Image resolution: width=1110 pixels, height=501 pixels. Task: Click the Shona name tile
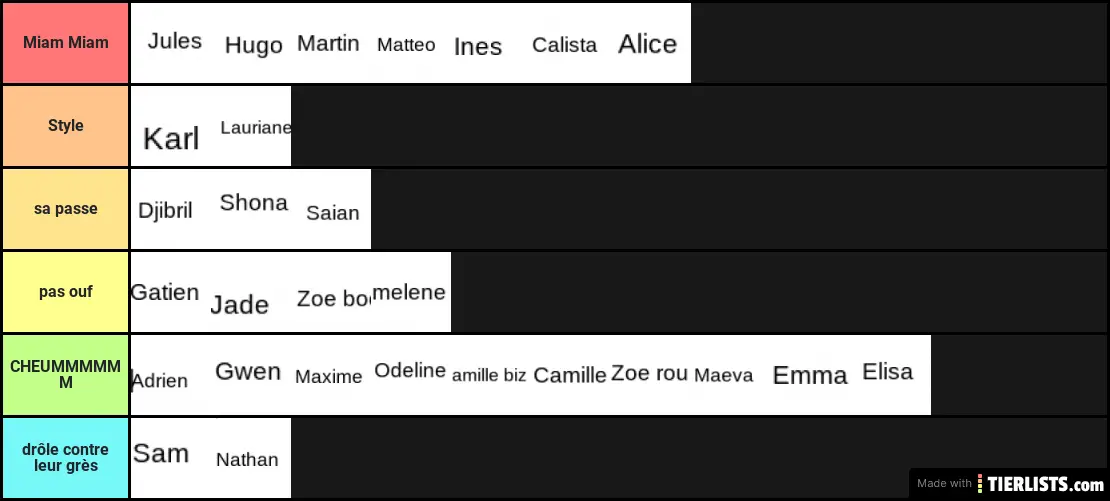(x=252, y=205)
